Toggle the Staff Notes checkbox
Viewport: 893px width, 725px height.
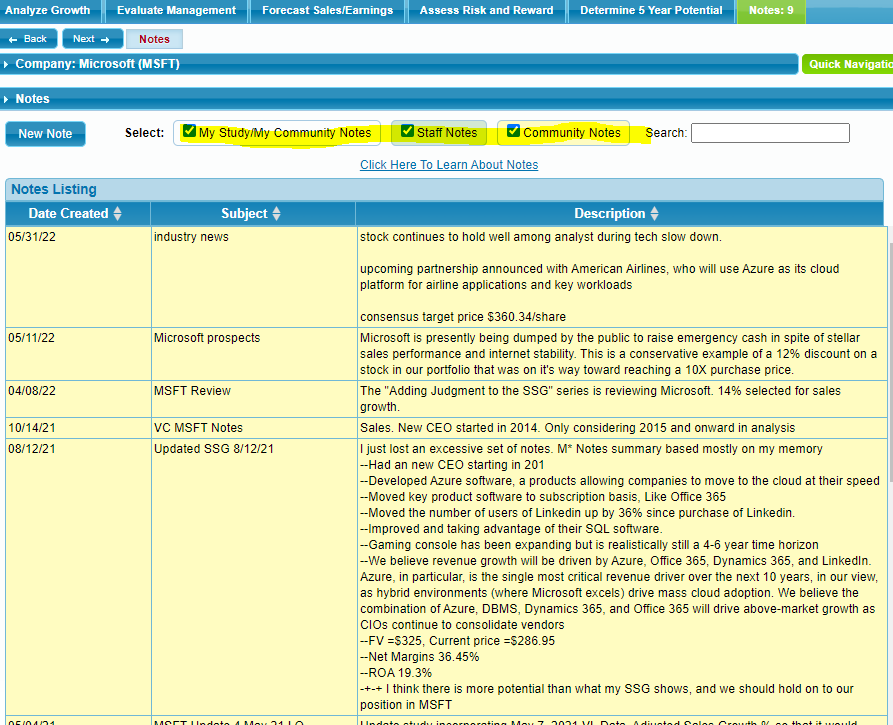coord(407,131)
